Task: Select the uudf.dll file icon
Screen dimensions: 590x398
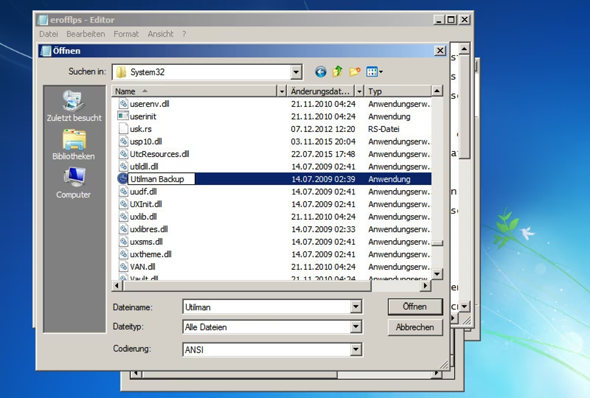Action: pos(123,191)
